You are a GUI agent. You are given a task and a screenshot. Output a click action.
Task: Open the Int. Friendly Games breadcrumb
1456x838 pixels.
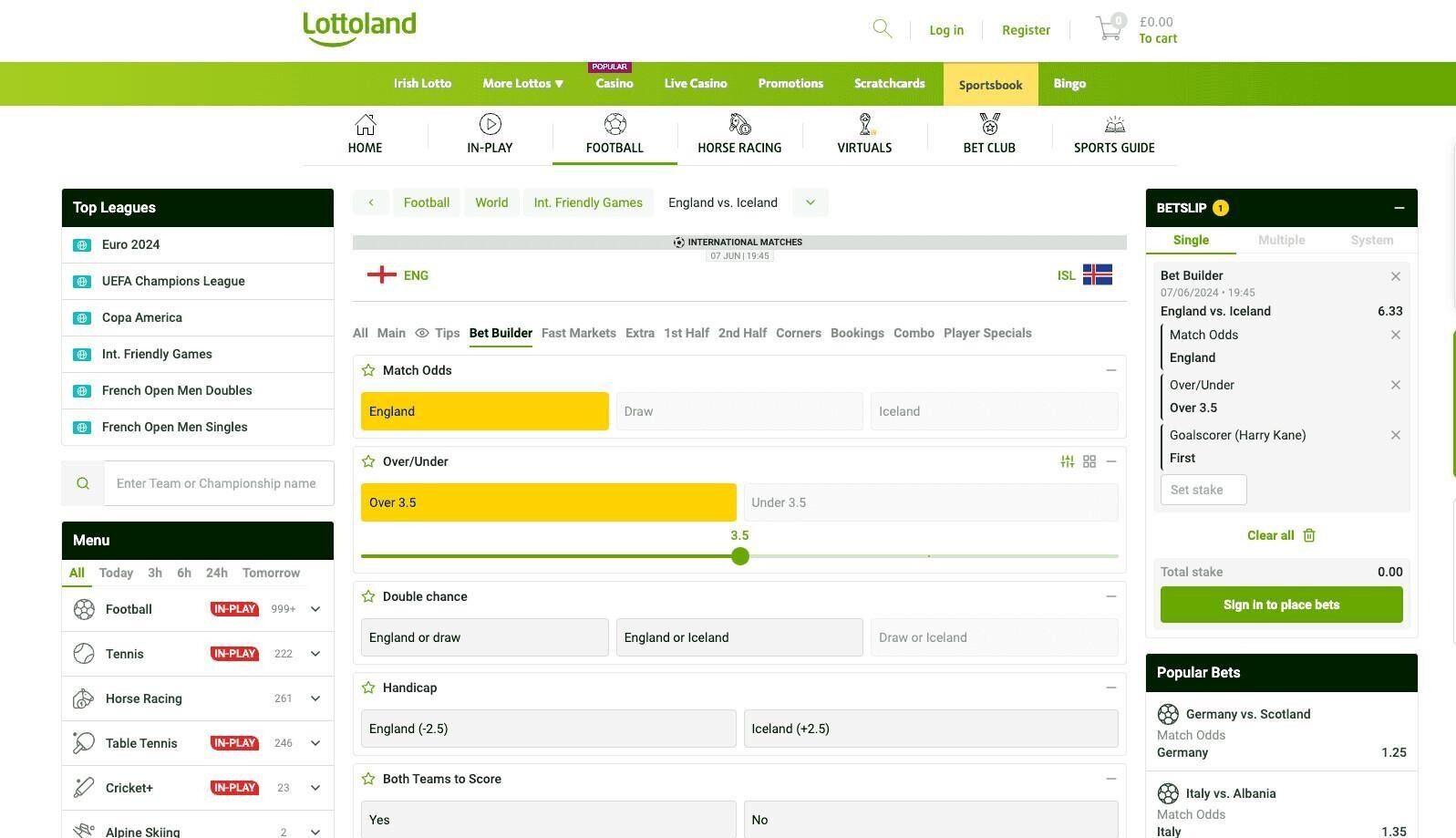tap(588, 202)
